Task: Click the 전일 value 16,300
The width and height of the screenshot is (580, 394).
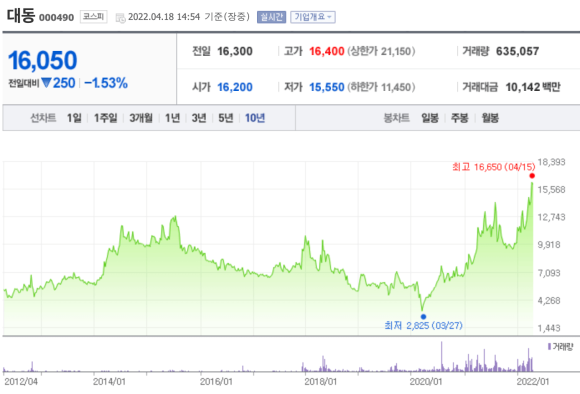Action: click(235, 51)
